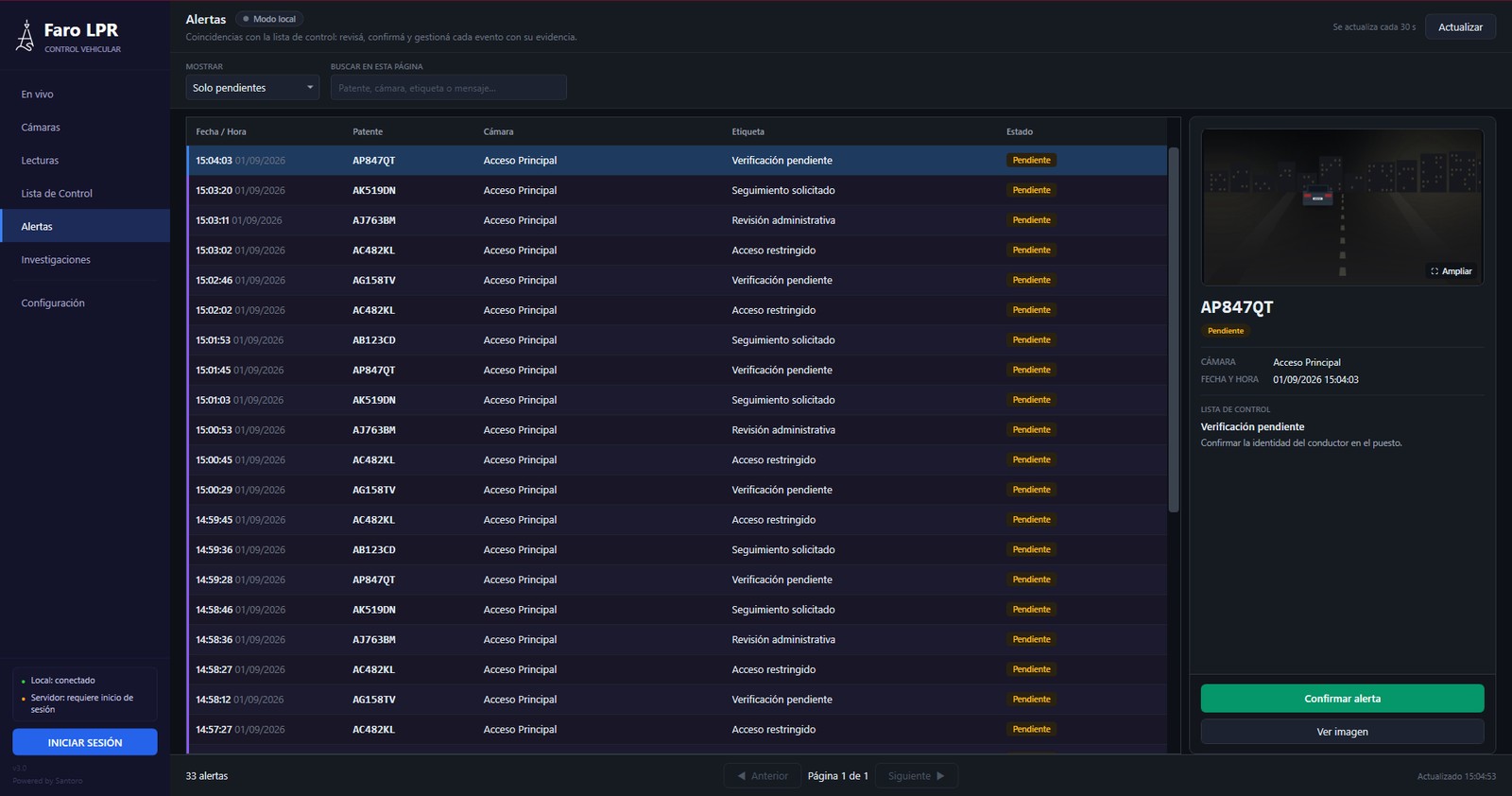
Task: Click the Modo local badge
Action: point(269,19)
